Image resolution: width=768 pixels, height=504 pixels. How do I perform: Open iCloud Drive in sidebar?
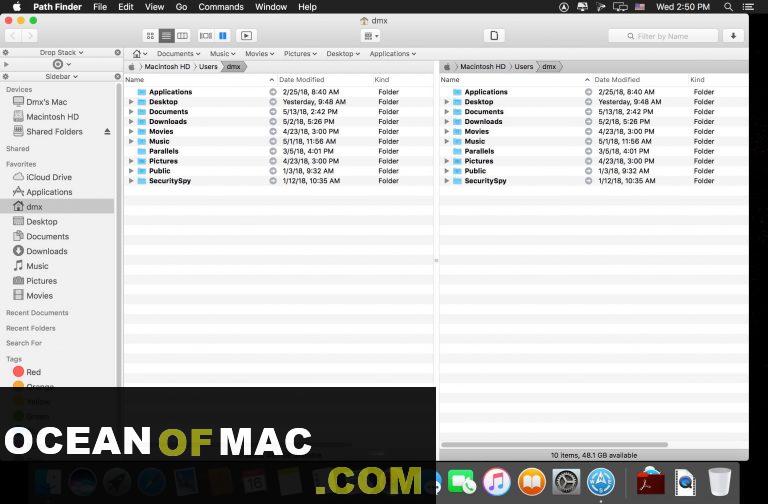[x=49, y=177]
